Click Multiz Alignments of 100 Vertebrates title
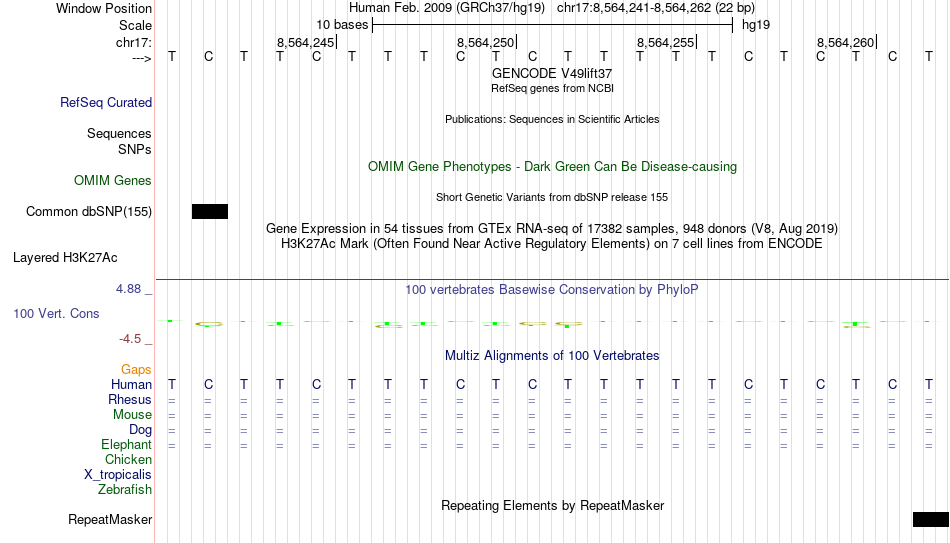This screenshot has width=950, height=543. tap(552, 356)
